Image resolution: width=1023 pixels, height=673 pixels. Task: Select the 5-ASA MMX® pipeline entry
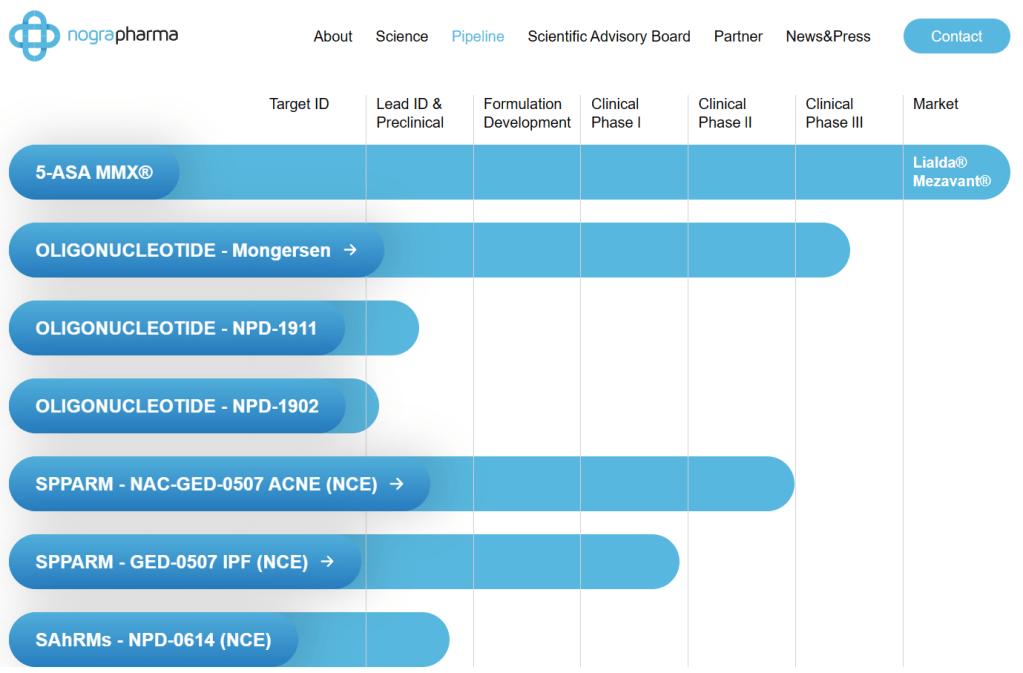pos(94,172)
